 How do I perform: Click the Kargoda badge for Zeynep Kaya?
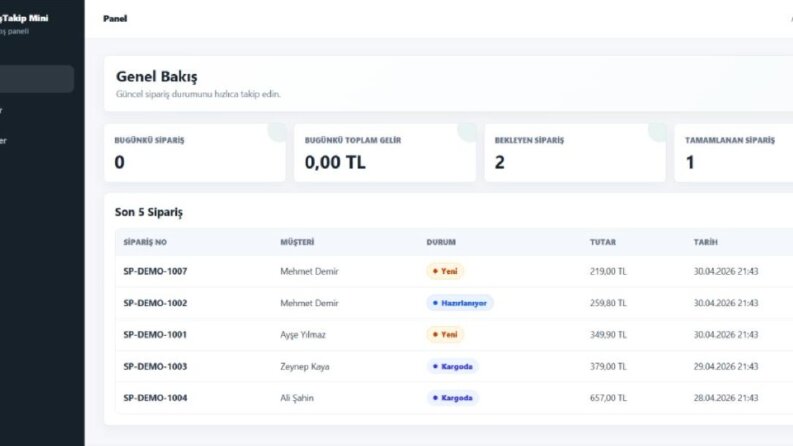coord(453,367)
